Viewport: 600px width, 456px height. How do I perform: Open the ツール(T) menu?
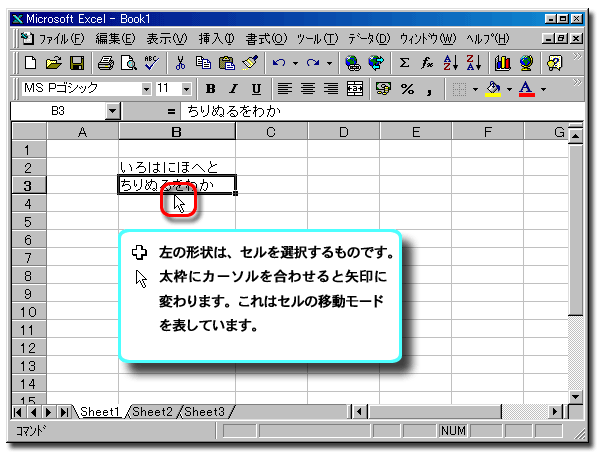pos(317,39)
